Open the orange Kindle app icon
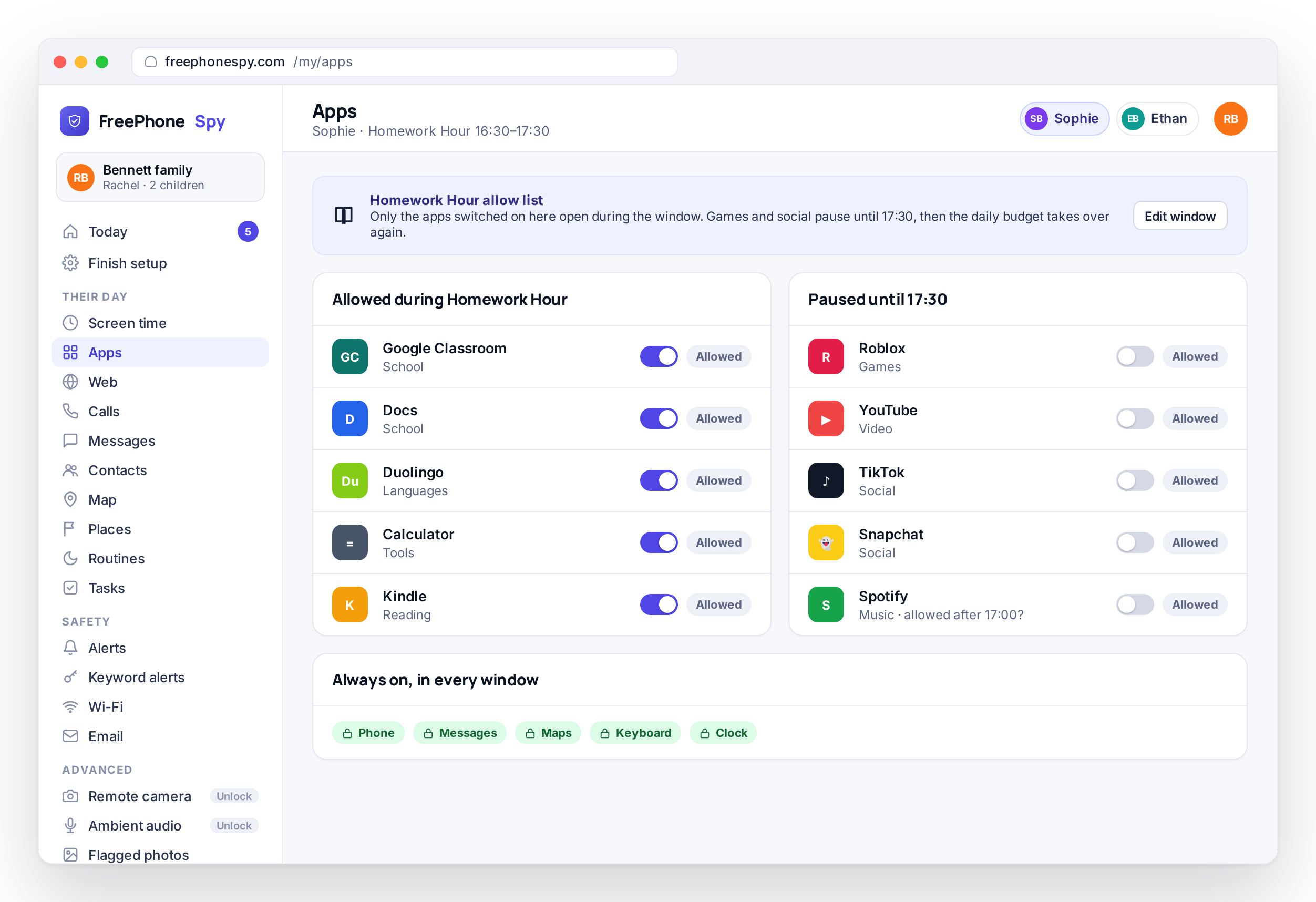This screenshot has width=1316, height=902. (350, 604)
